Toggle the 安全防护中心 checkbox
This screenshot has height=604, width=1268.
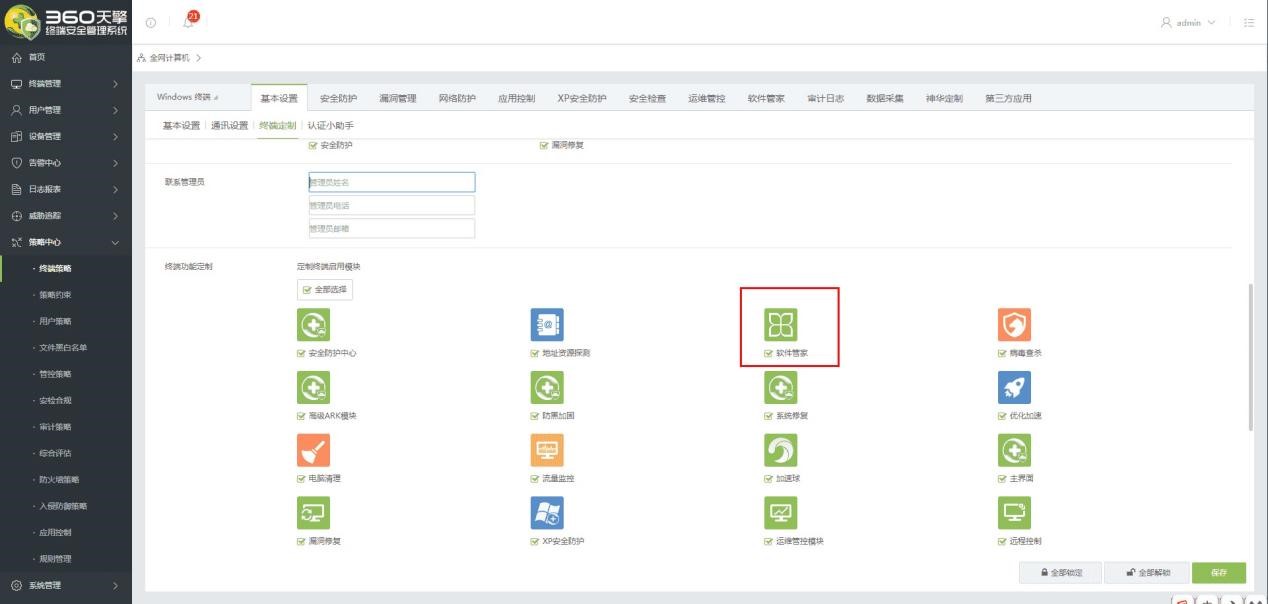tap(301, 353)
